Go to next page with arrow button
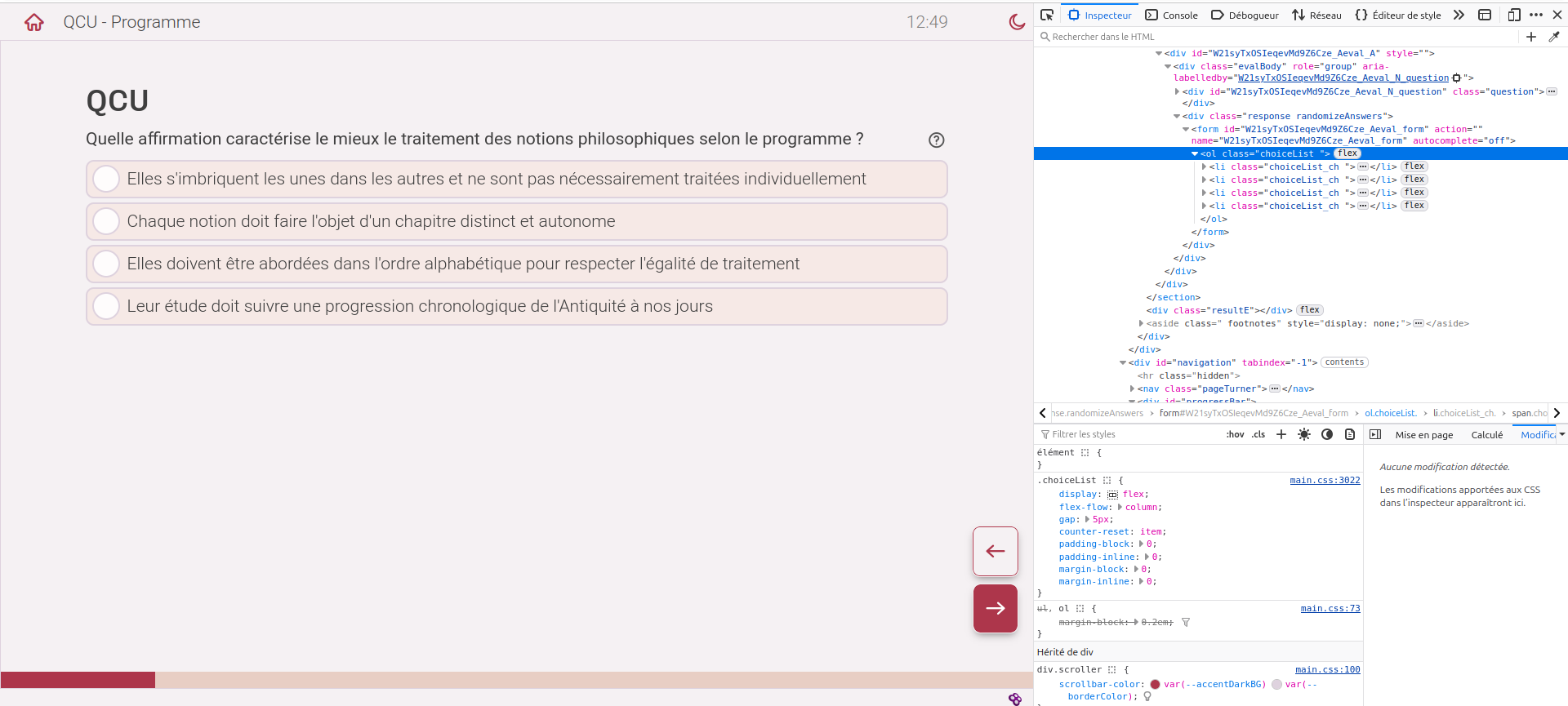 click(995, 608)
